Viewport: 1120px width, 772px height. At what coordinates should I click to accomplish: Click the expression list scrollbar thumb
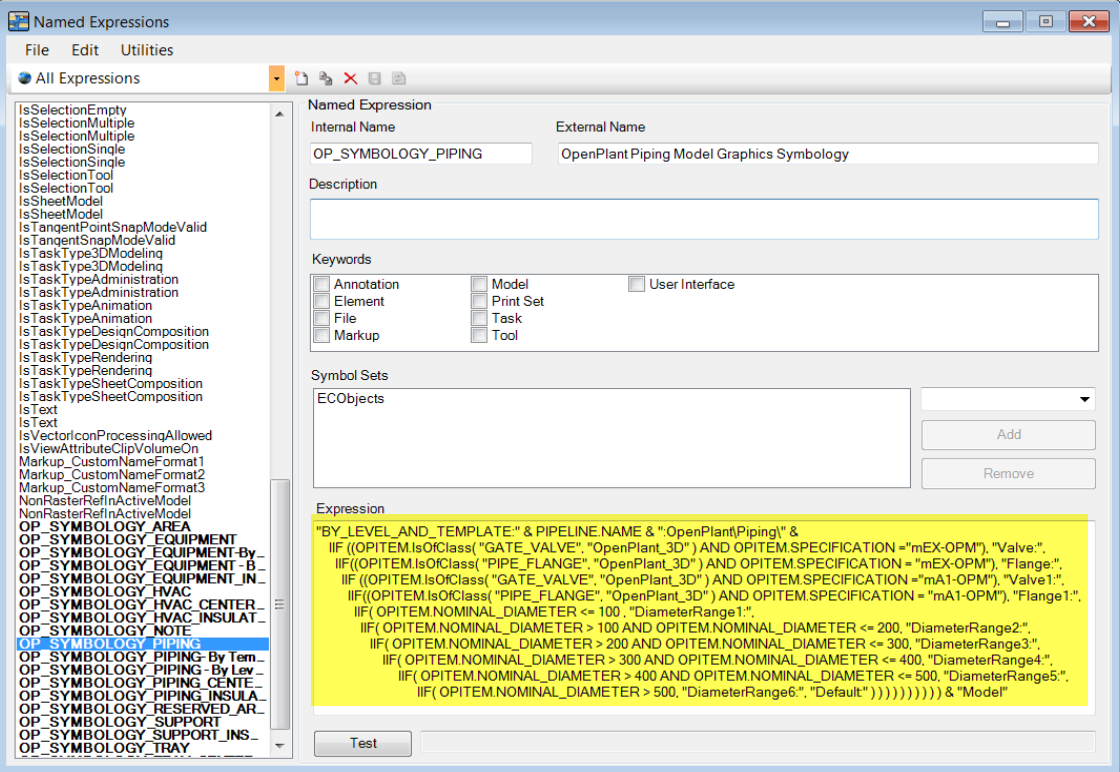[279, 604]
